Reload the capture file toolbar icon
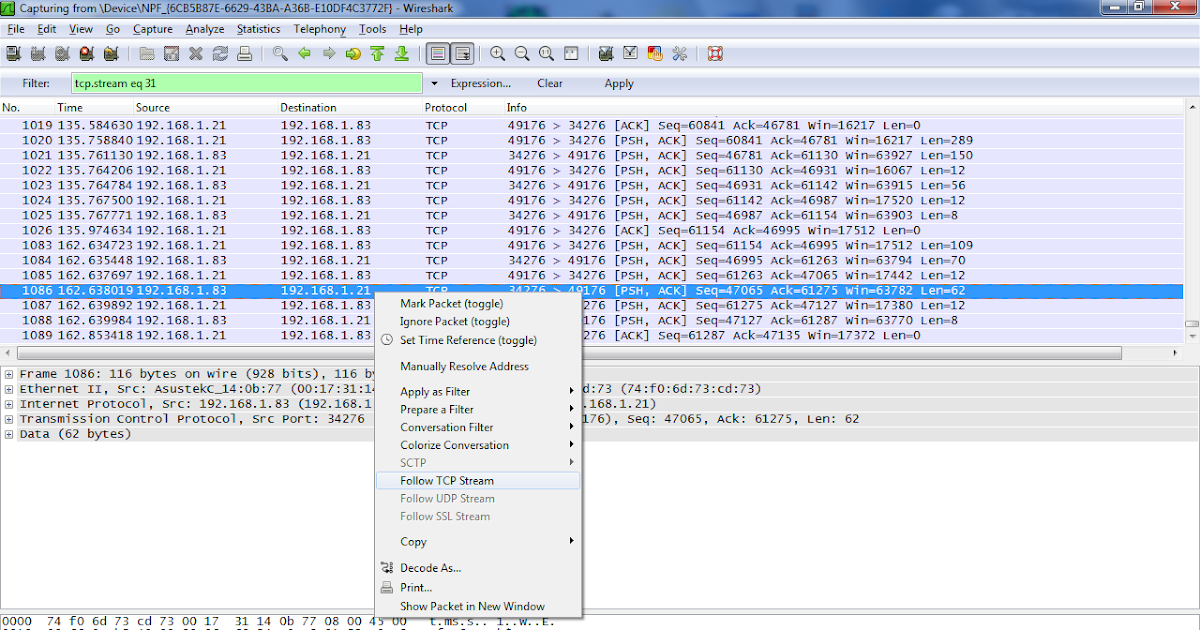The width and height of the screenshot is (1200, 630). click(220, 54)
